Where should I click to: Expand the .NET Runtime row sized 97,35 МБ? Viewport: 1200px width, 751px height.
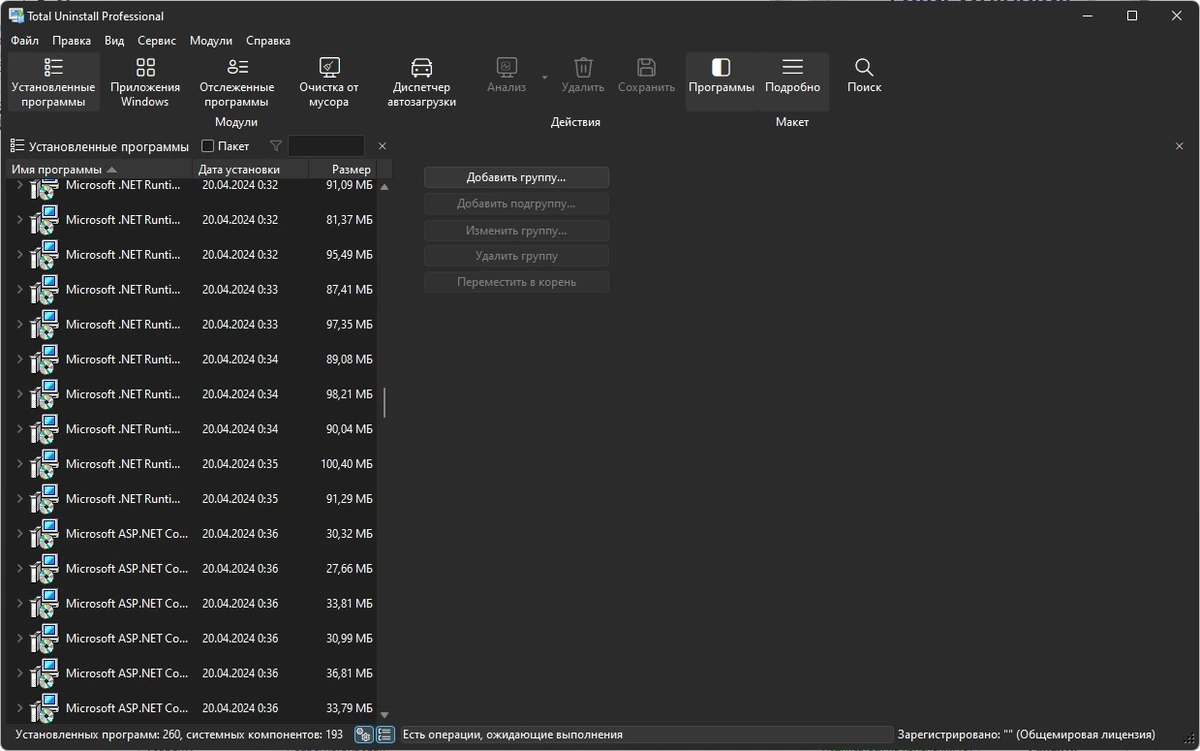tap(19, 325)
